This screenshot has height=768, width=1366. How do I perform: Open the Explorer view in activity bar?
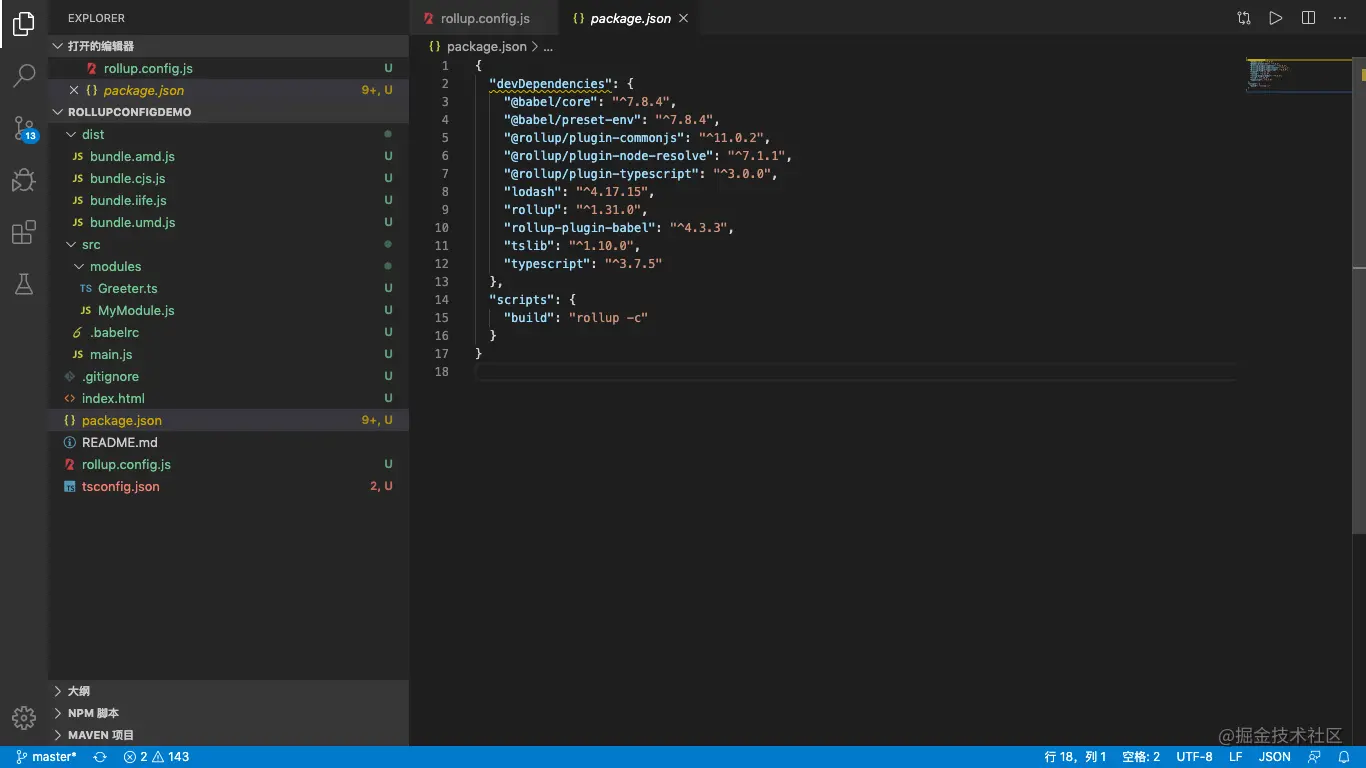click(24, 25)
